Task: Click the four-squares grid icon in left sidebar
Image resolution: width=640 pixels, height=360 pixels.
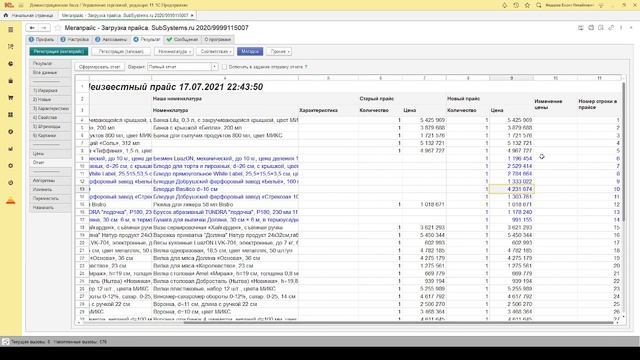Action: coord(11,115)
